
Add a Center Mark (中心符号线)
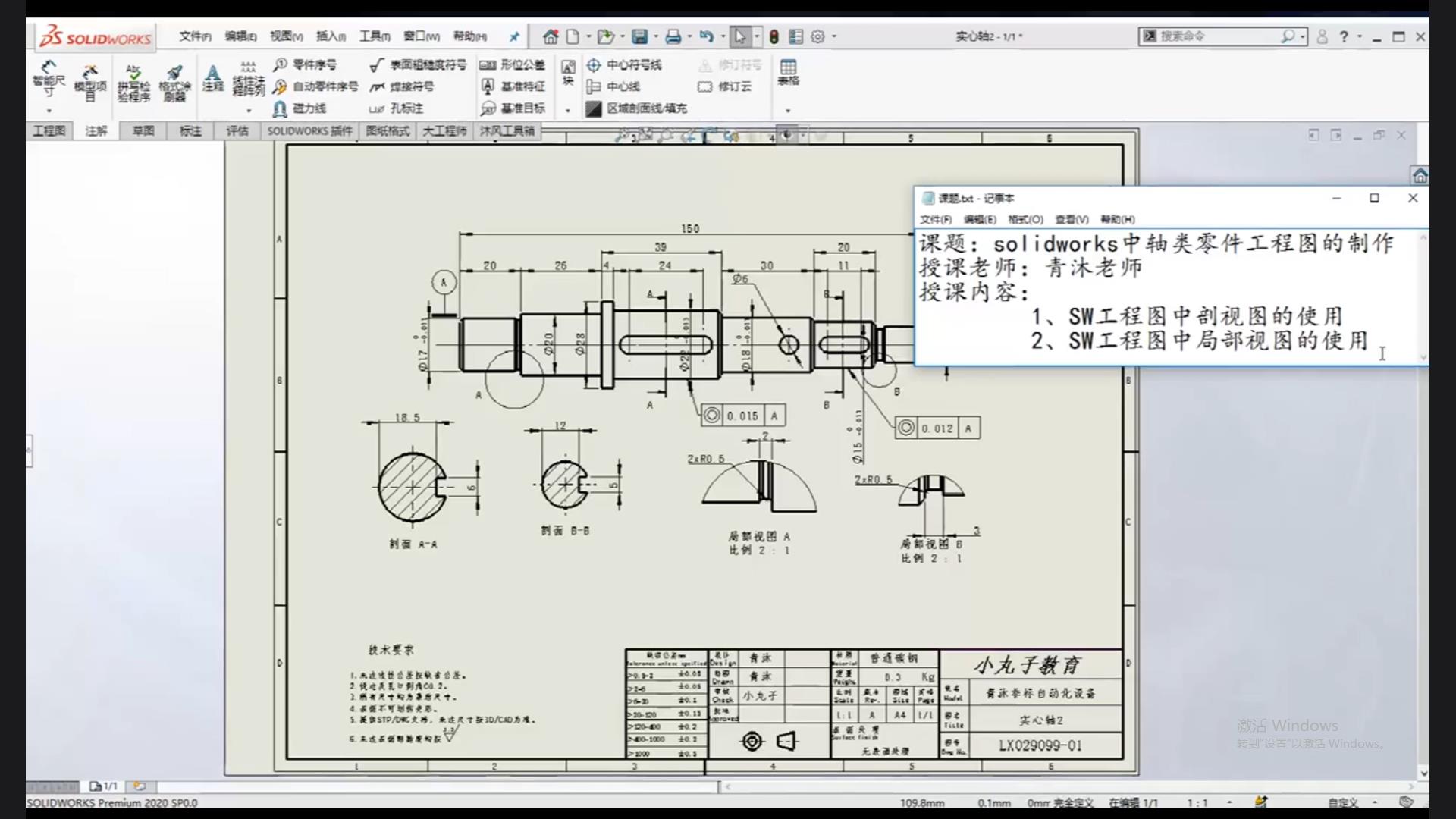click(x=624, y=64)
